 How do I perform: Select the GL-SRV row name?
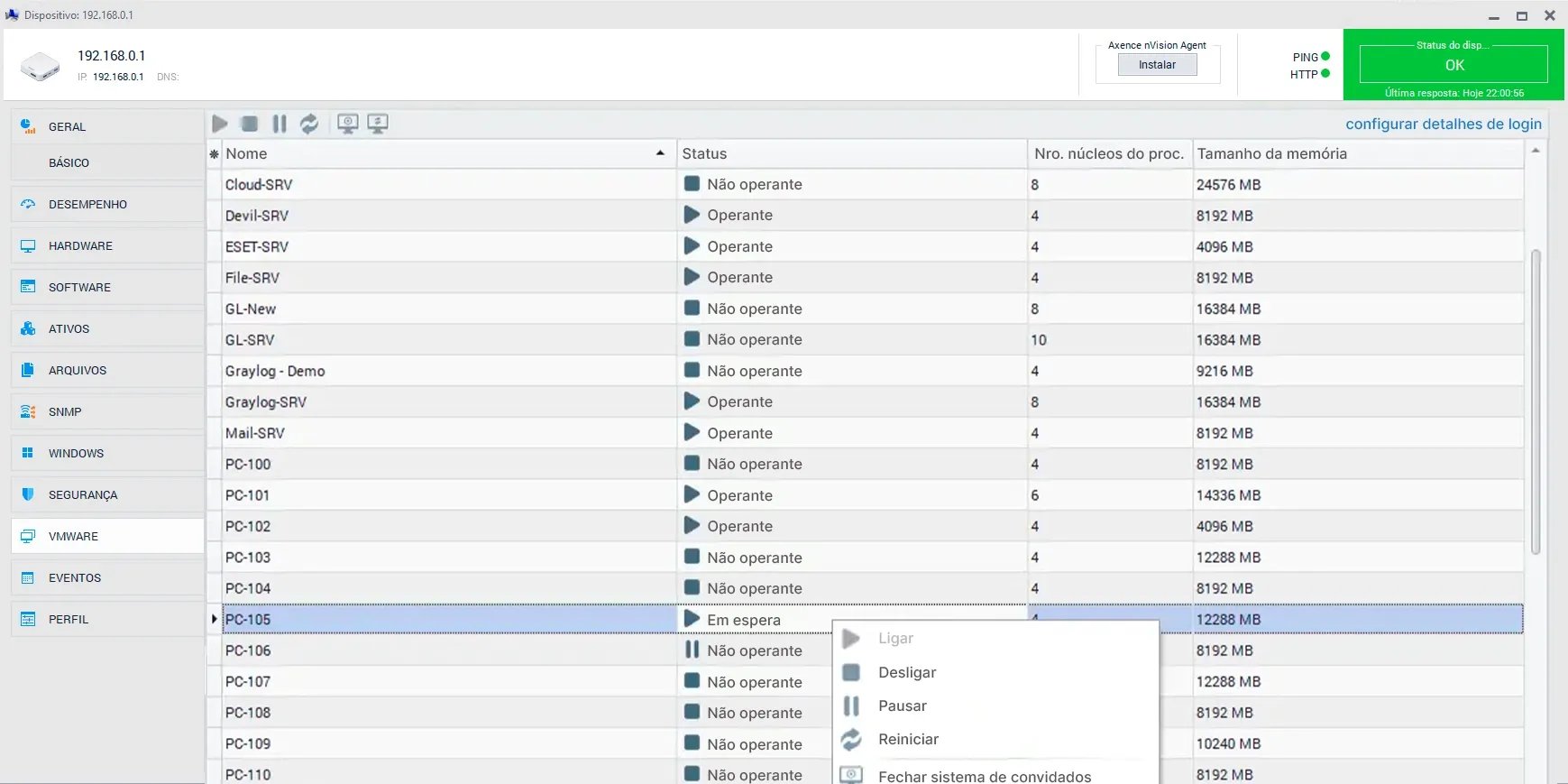click(250, 339)
